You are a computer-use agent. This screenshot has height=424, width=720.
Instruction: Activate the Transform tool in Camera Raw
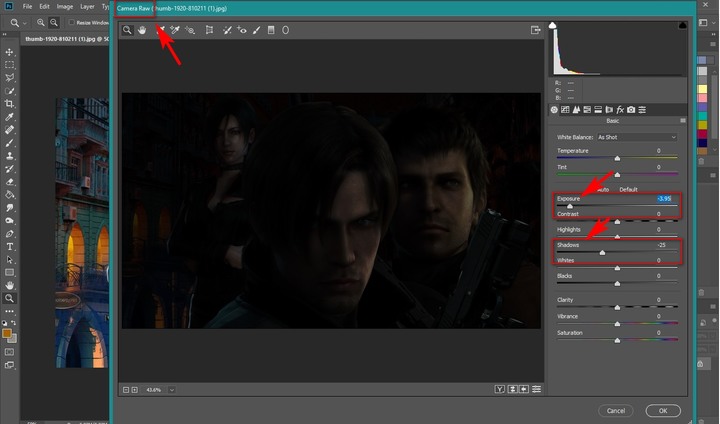[x=209, y=30]
